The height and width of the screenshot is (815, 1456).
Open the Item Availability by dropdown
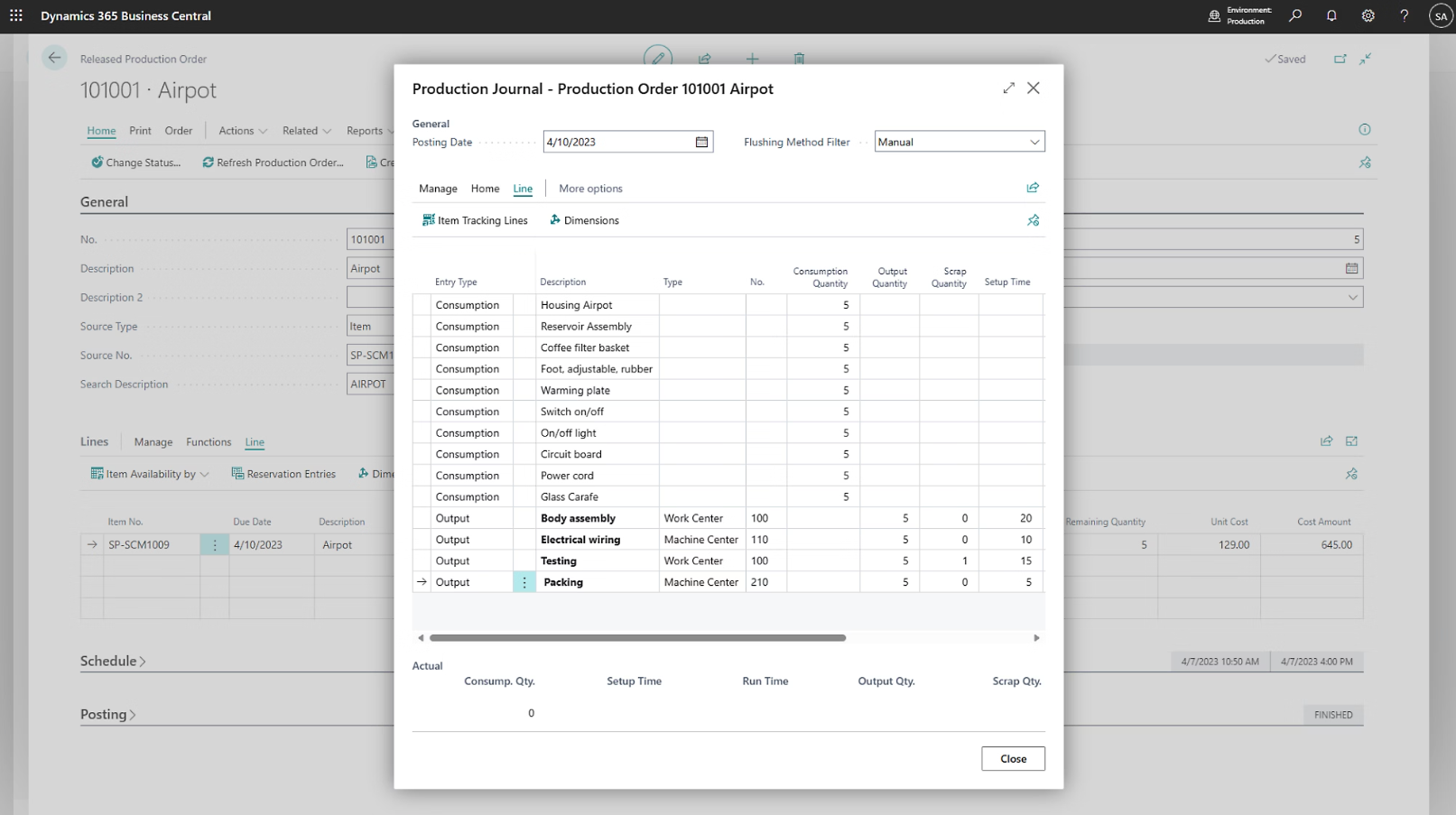coord(150,474)
